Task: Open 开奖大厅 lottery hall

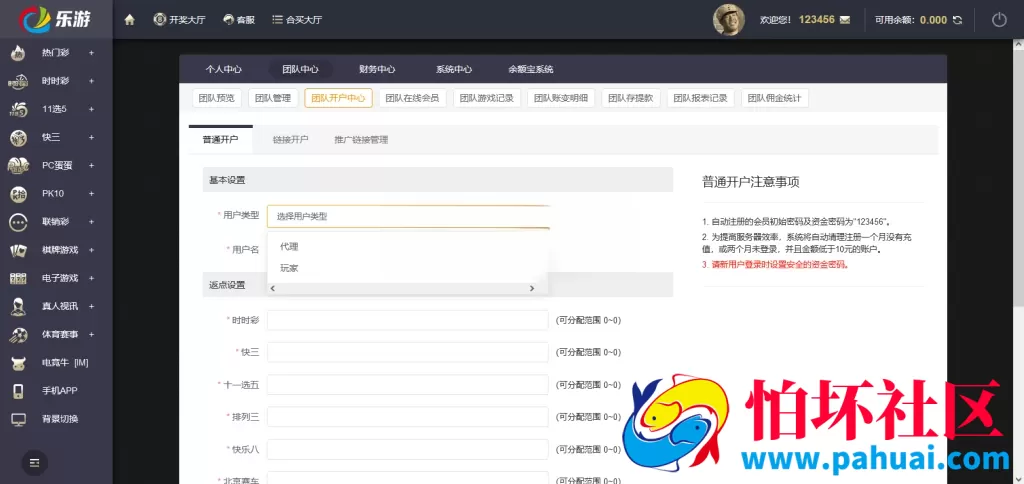Action: (x=179, y=20)
